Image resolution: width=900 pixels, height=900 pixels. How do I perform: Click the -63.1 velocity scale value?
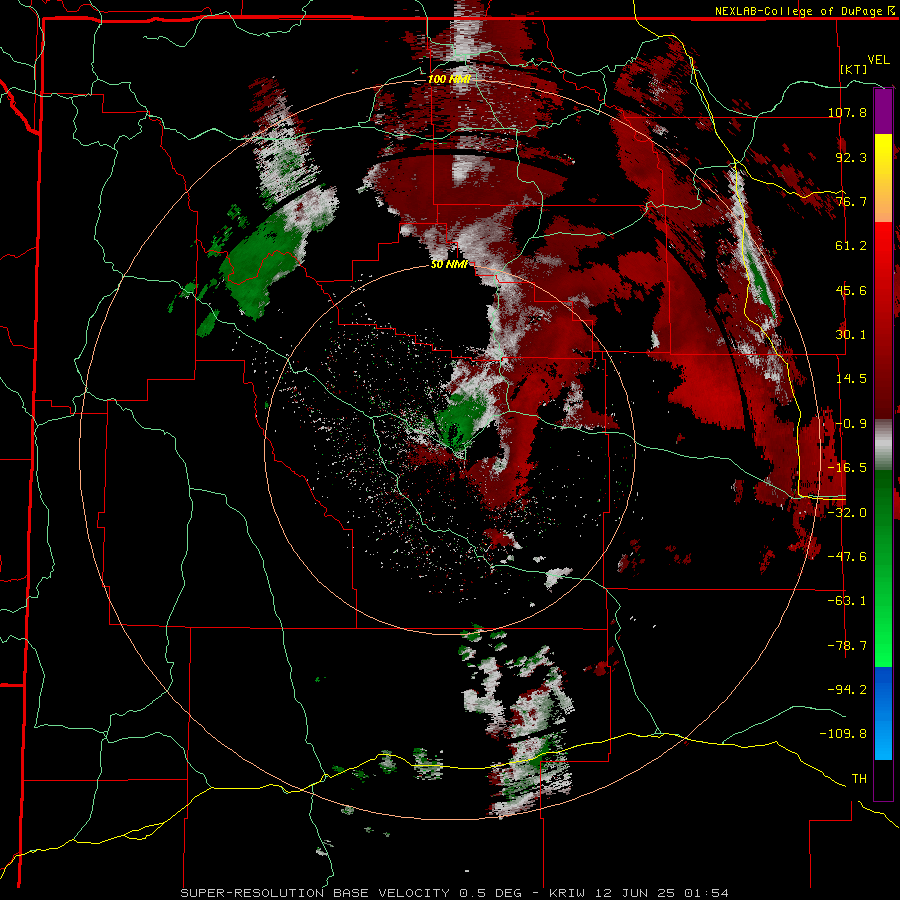tap(847, 601)
